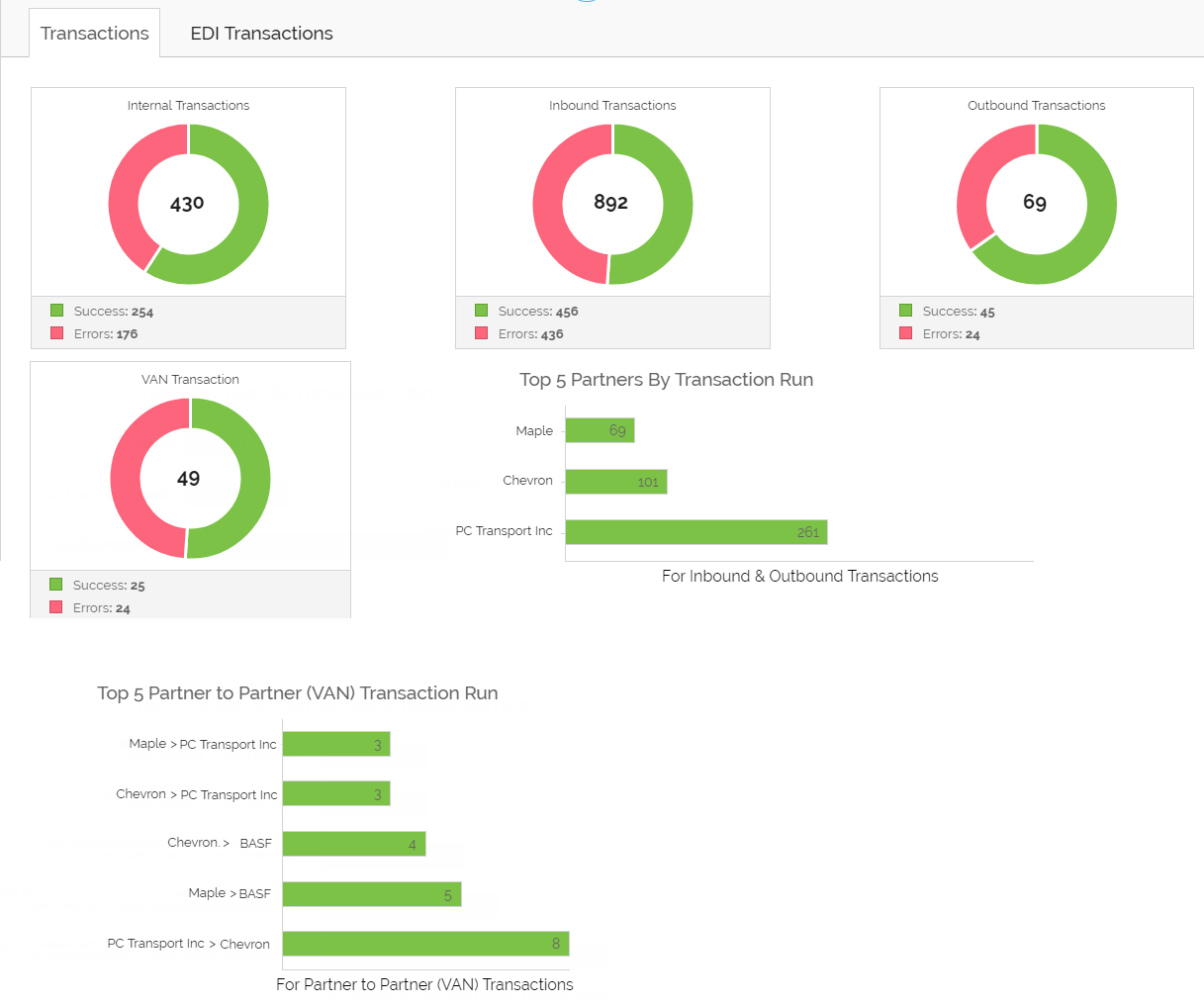Viewport: 1204px width, 1006px height.
Task: Toggle the Inbound Transactions success legend square
Action: pos(482,311)
